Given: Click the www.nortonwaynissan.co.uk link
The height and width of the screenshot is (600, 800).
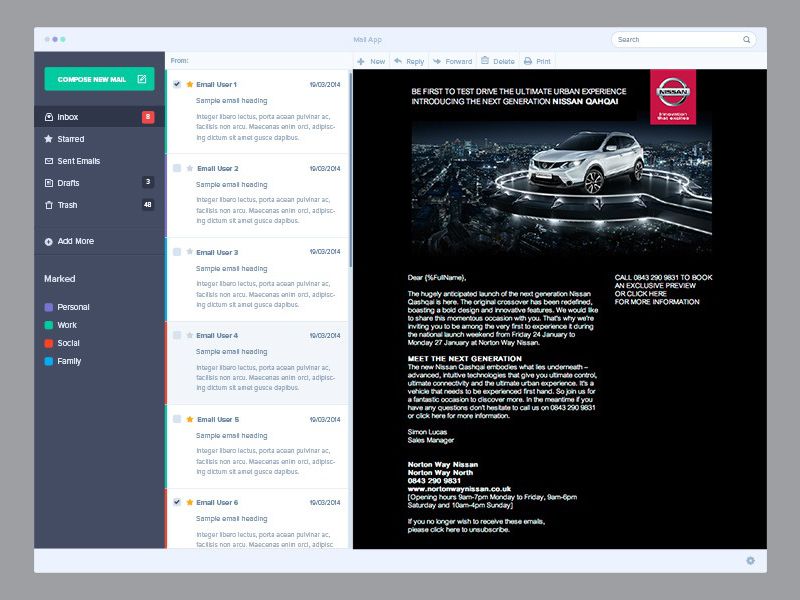Looking at the screenshot, I should tap(459, 489).
